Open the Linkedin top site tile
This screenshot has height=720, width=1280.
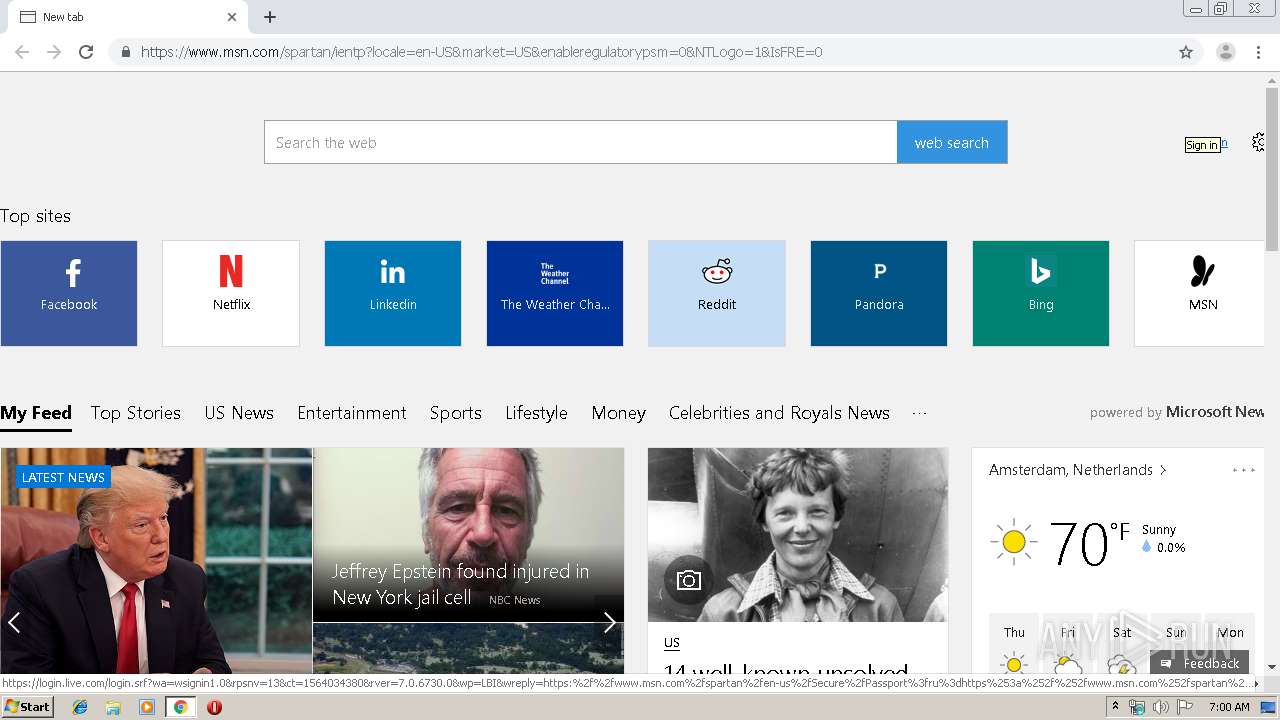tap(393, 293)
